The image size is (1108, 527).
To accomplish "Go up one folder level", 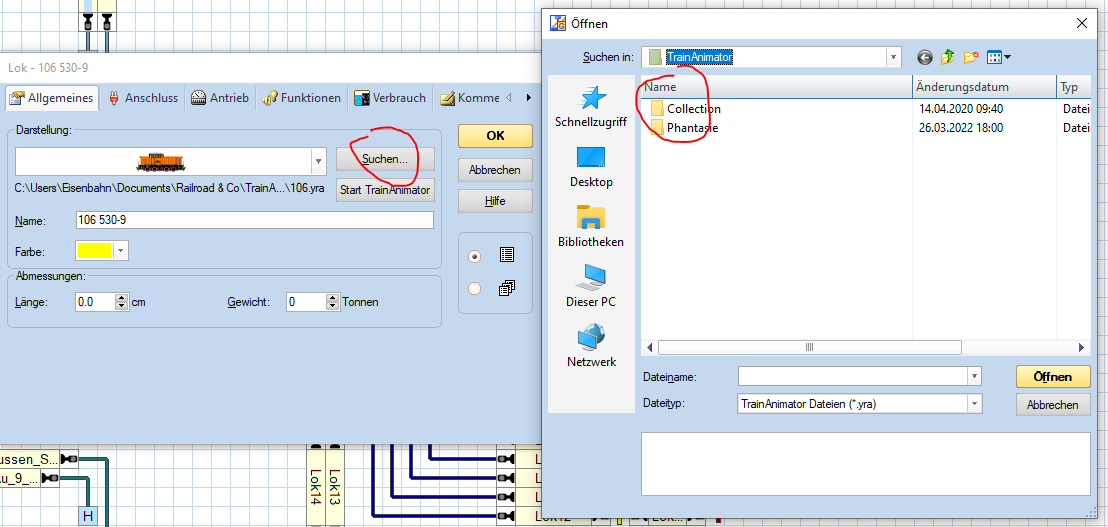I will point(947,58).
